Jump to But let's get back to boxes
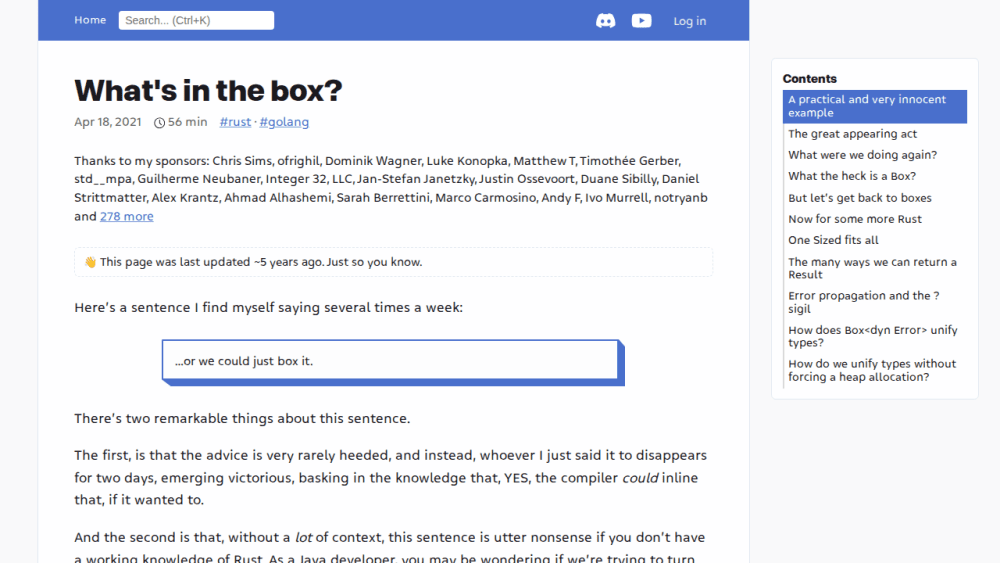Viewport: 1000px width, 563px height. [860, 198]
